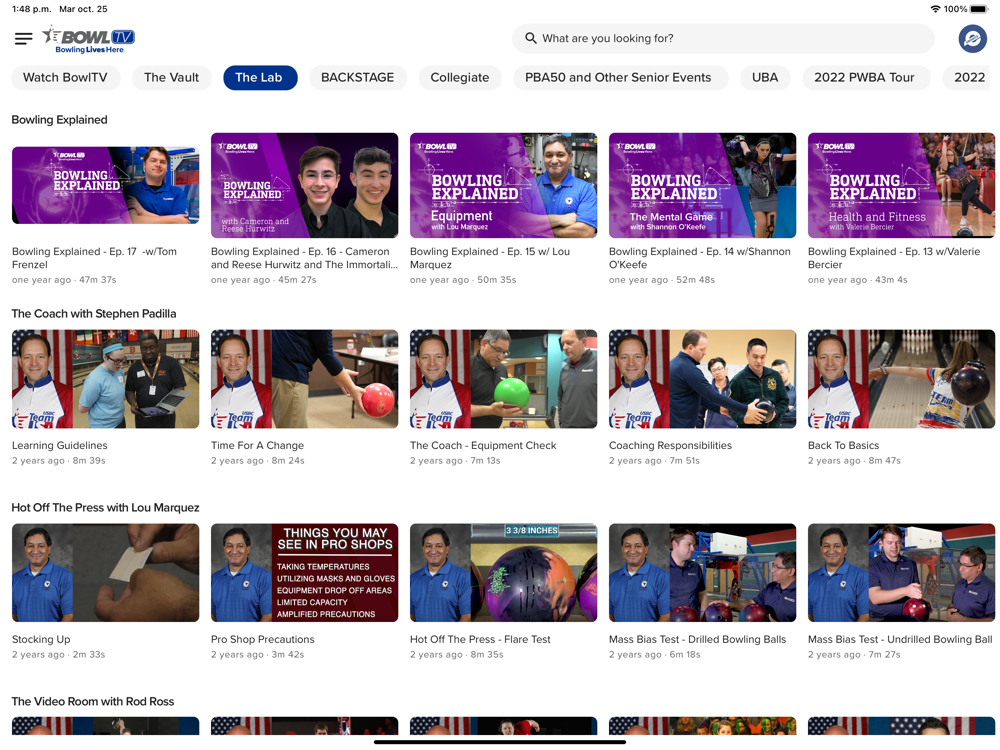Open Mass Bias Test Undrilled Bowling Ball thumbnail
The image size is (1000, 750).
coord(901,573)
